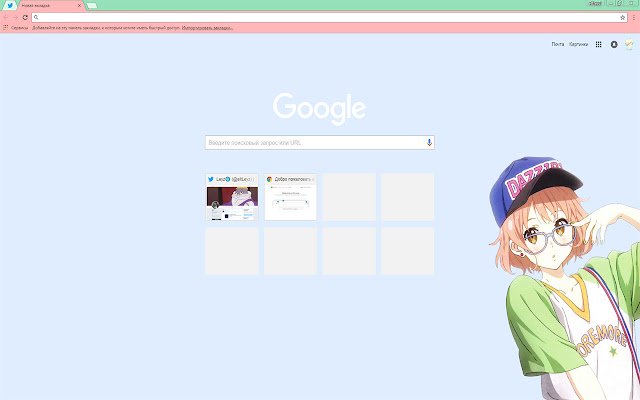
Task: Minimize the Chrome window
Action: [611, 3]
